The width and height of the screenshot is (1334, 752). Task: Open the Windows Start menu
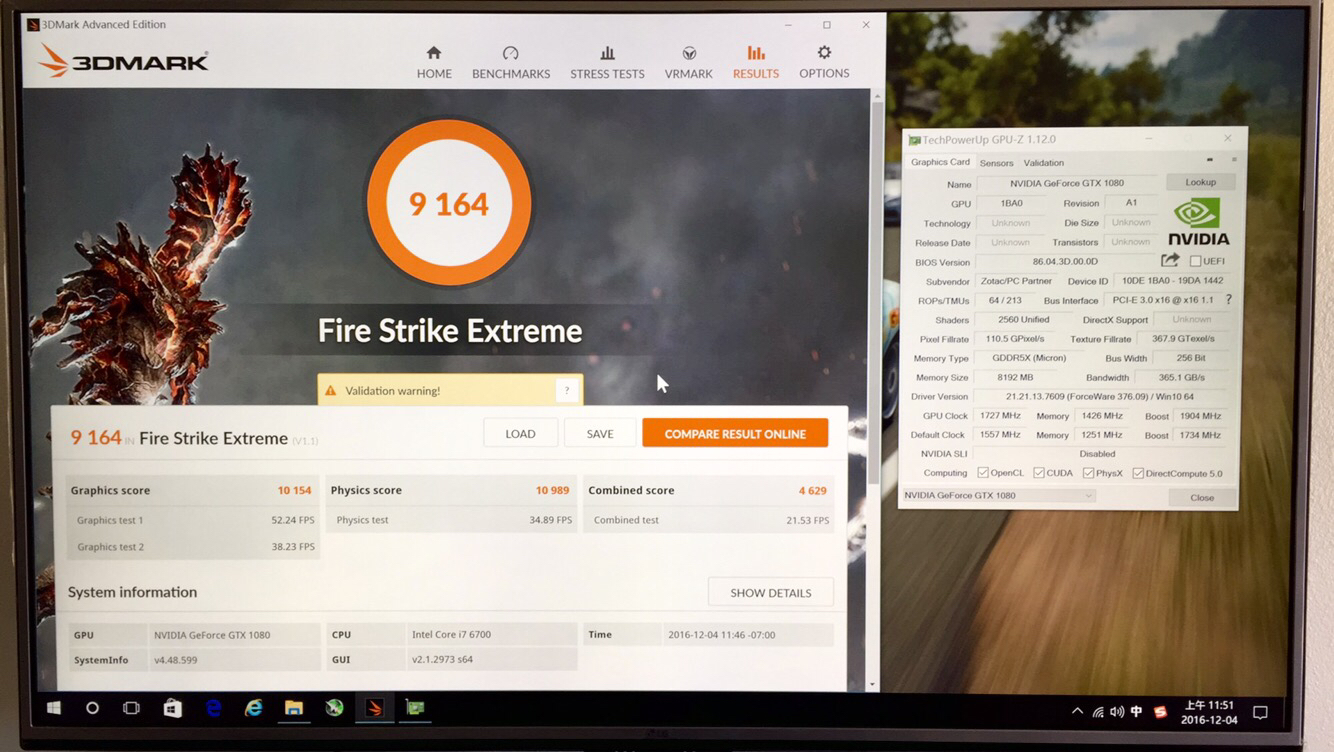(54, 708)
